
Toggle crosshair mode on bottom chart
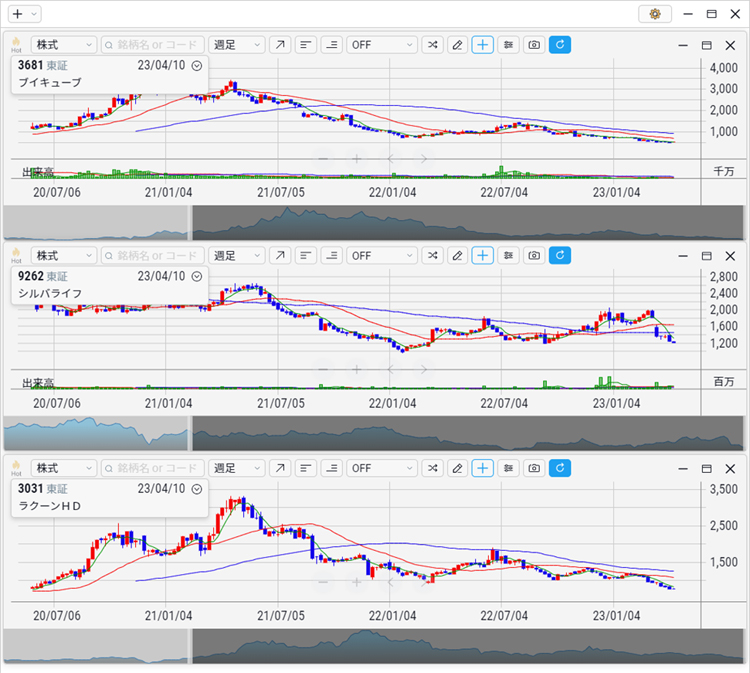point(483,467)
